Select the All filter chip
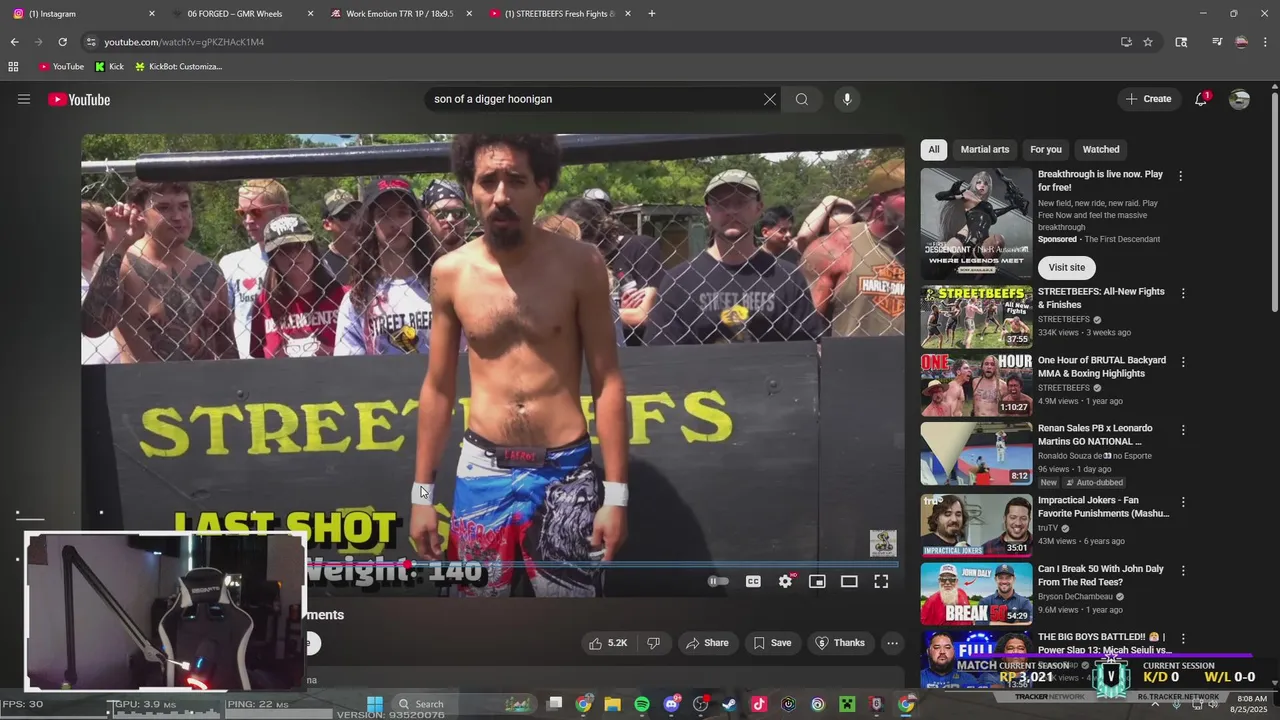Screen dimensions: 1280x720 click(934, 149)
